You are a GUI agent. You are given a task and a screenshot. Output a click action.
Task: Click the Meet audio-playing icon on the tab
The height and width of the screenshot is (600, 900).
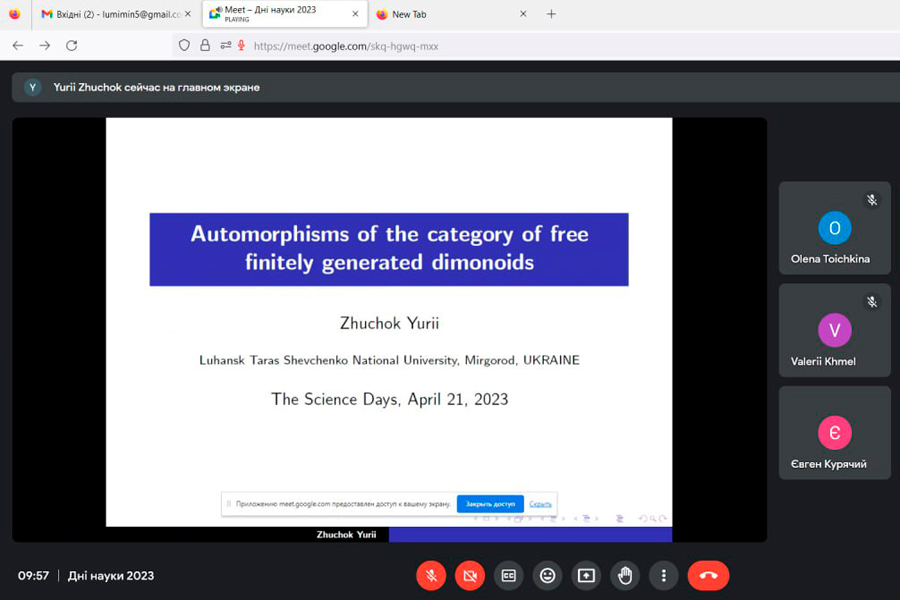(x=215, y=13)
